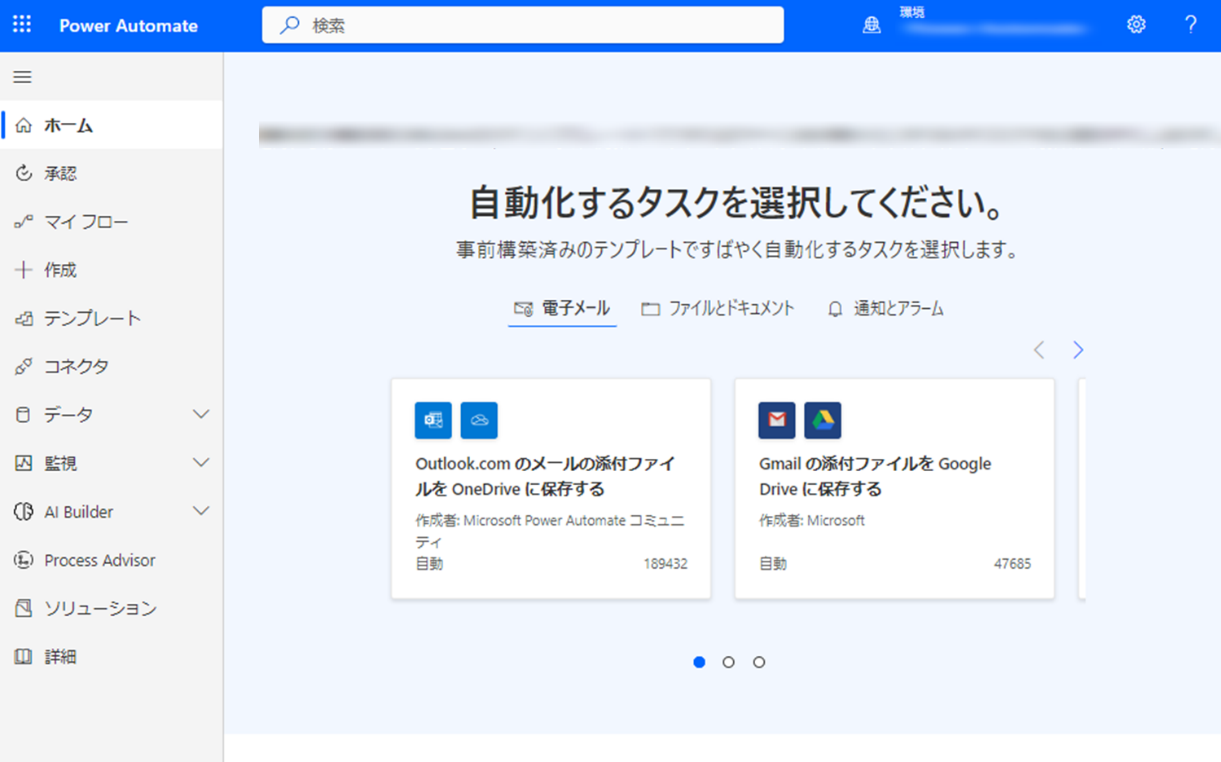1221x762 pixels.
Task: Open the Gmail attachments to Google Drive template
Action: pos(895,489)
